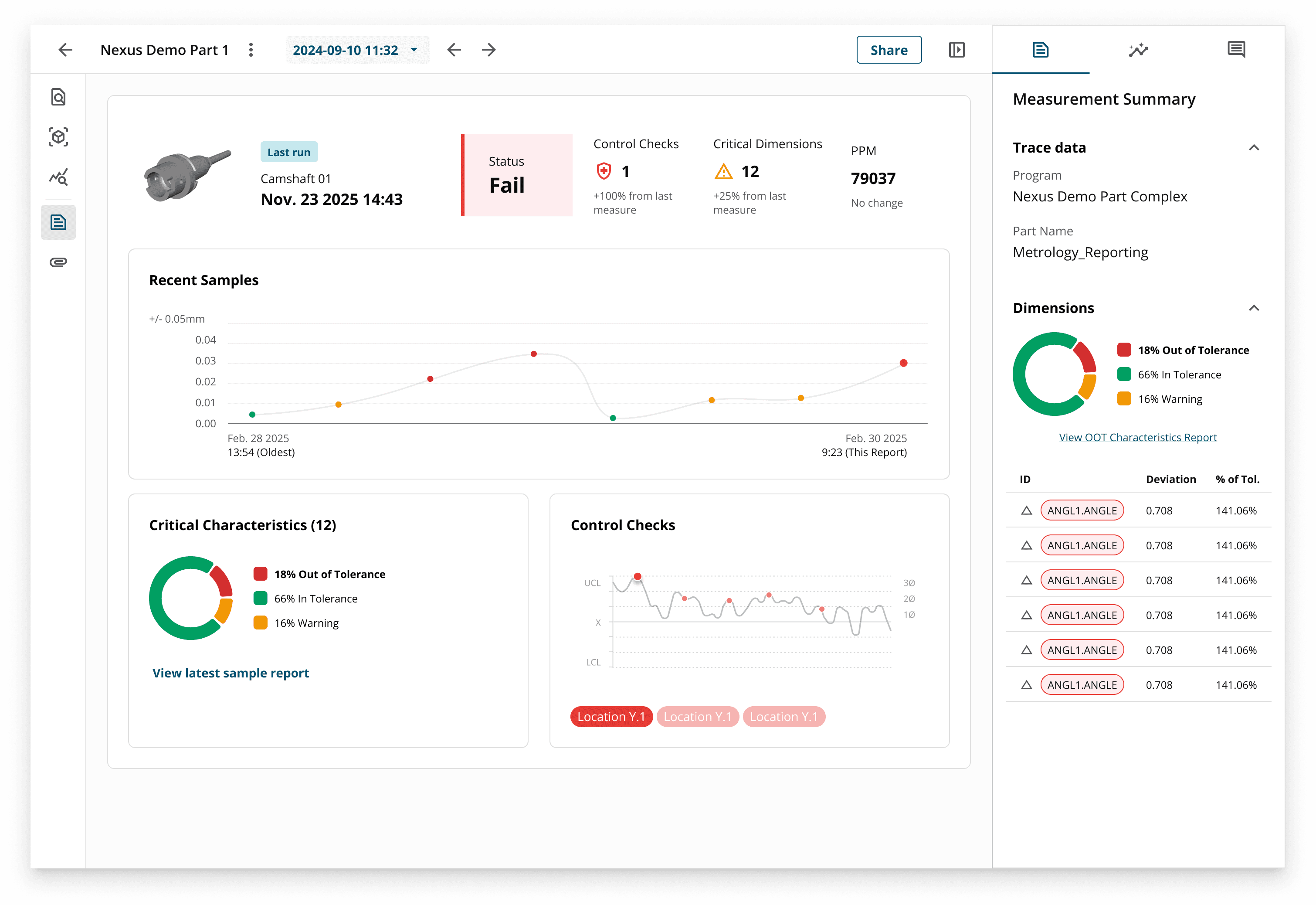1316x905 pixels.
Task: Select the second, faded Location Y.1 chip
Action: coord(697,717)
